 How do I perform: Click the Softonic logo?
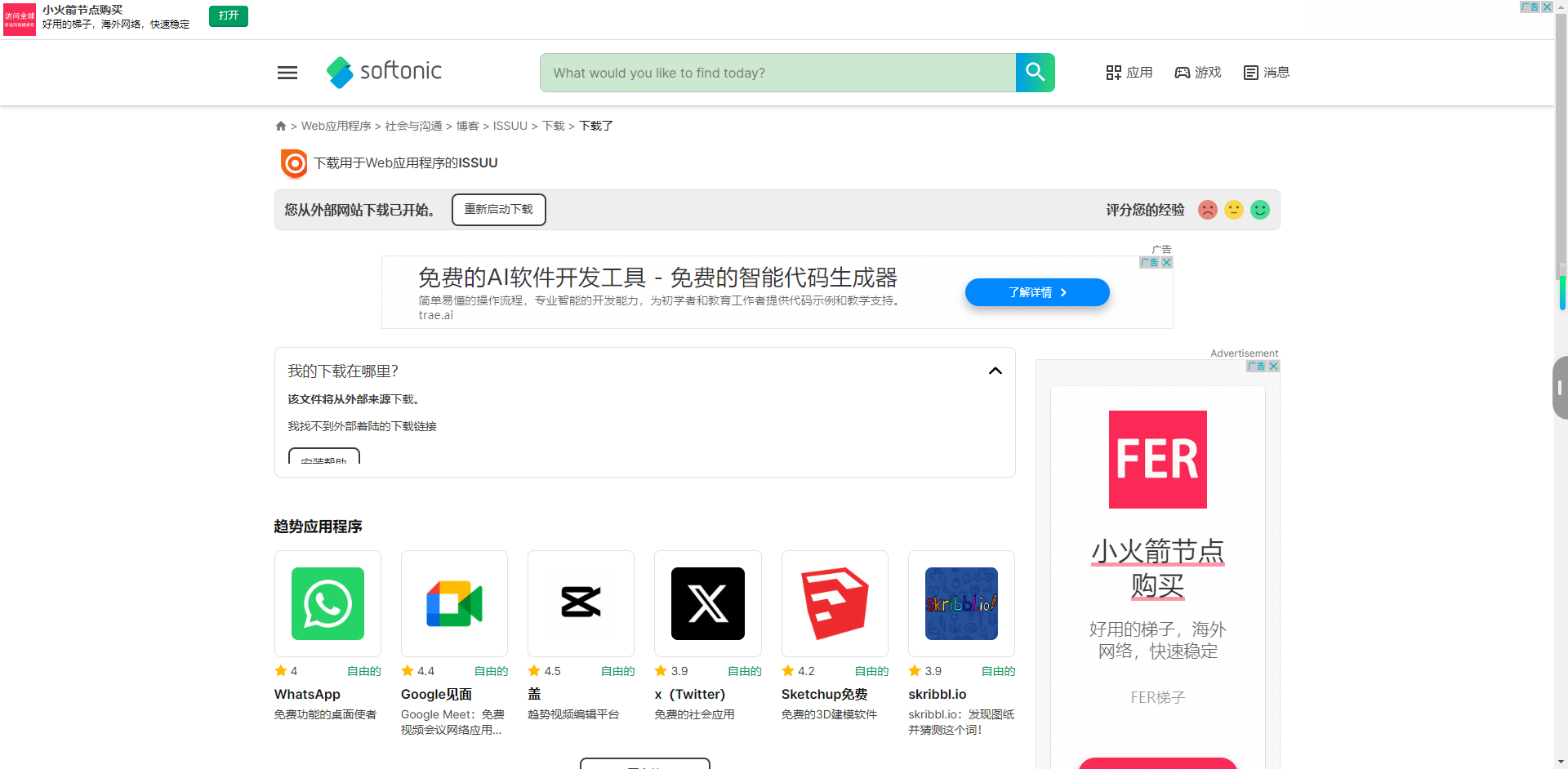click(384, 72)
